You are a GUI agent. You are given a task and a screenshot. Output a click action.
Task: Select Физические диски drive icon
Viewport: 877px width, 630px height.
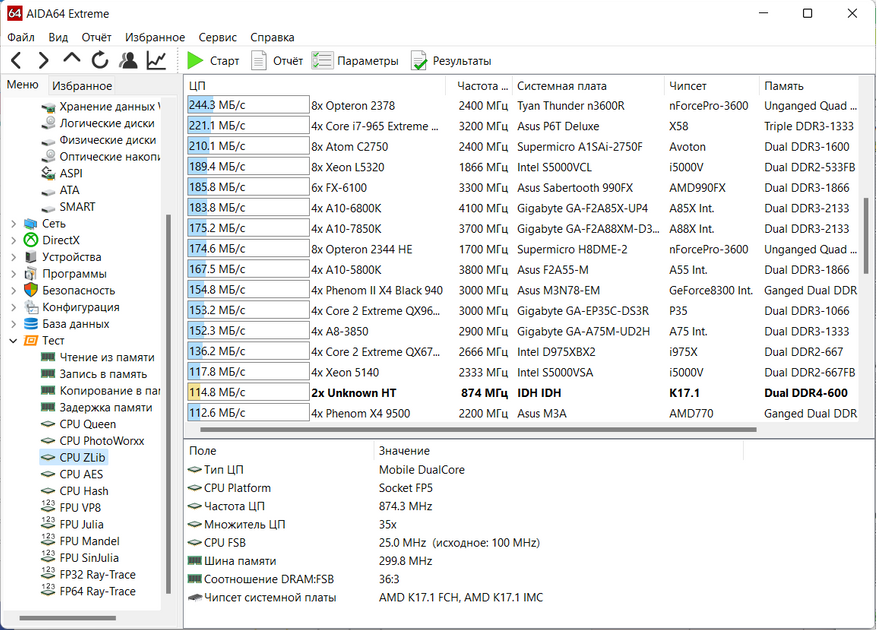point(48,140)
